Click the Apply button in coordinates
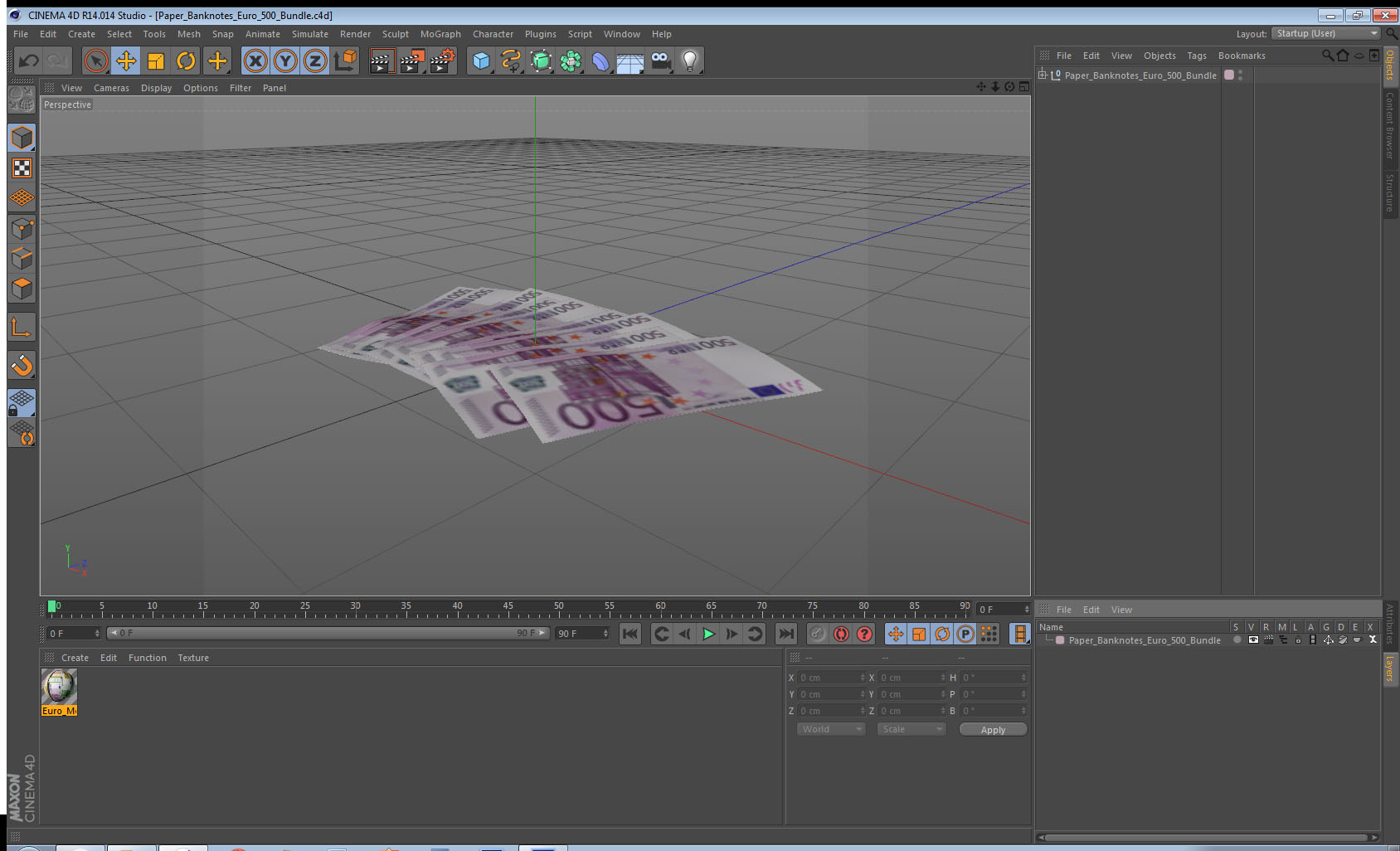The image size is (1400, 851). point(993,730)
